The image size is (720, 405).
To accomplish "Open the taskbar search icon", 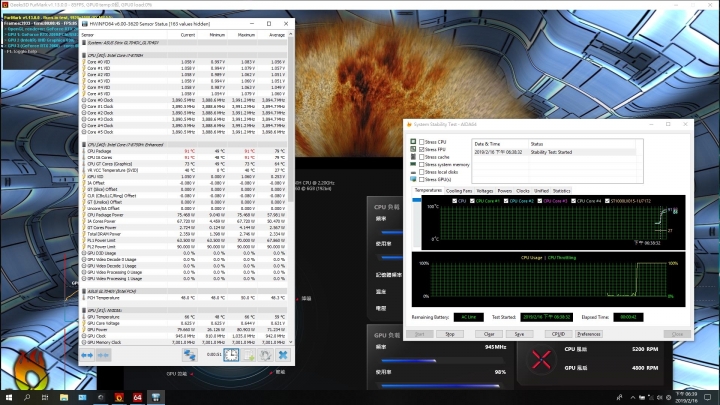I will pyautogui.click(x=27, y=397).
